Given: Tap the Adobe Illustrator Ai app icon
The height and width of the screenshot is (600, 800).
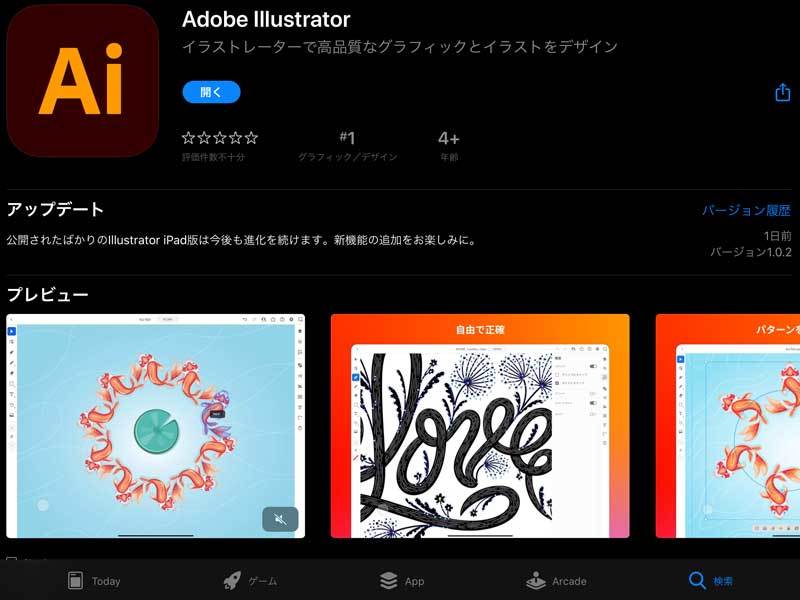Looking at the screenshot, I should pos(80,80).
